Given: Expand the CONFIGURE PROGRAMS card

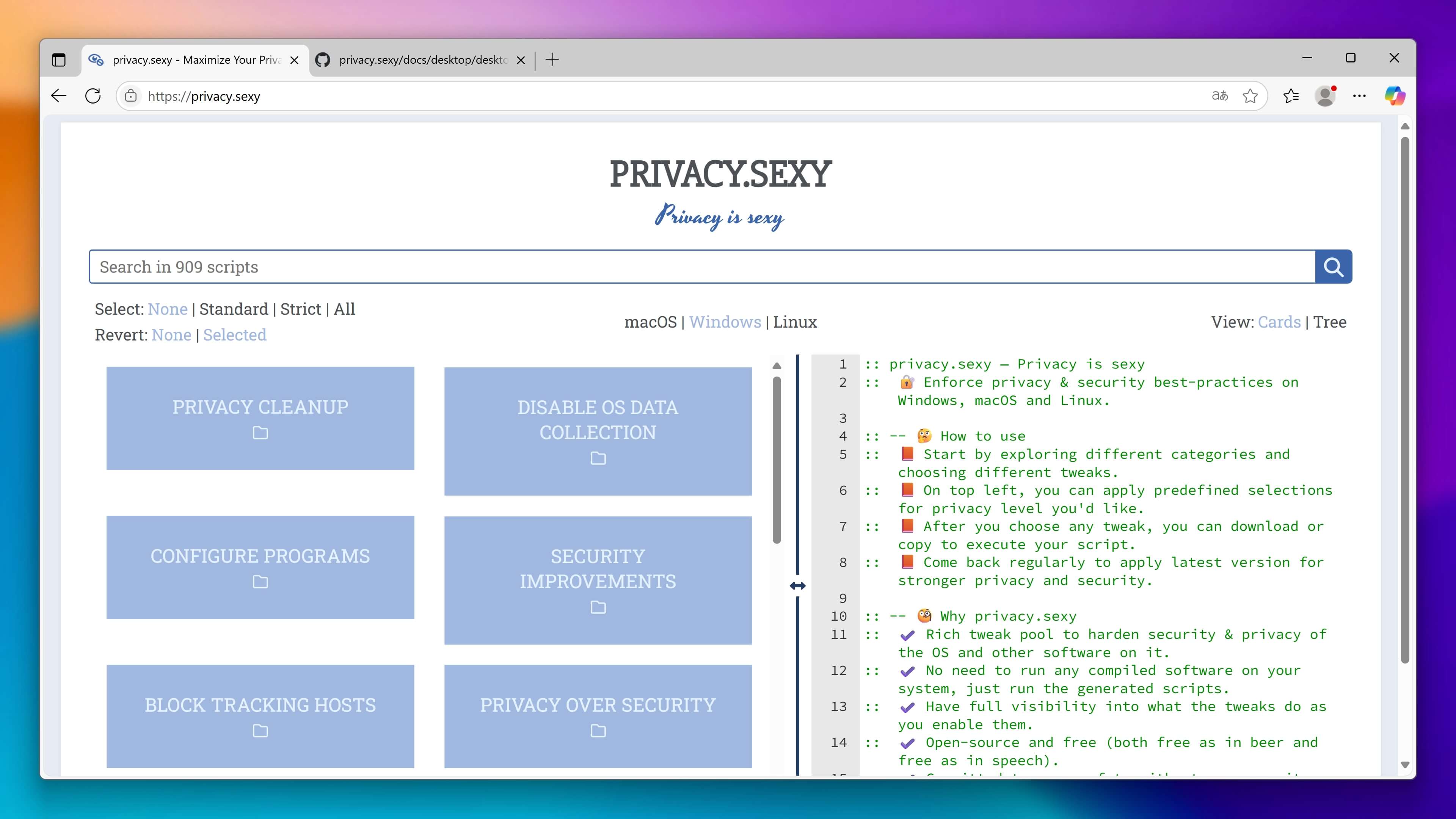Looking at the screenshot, I should 260,568.
